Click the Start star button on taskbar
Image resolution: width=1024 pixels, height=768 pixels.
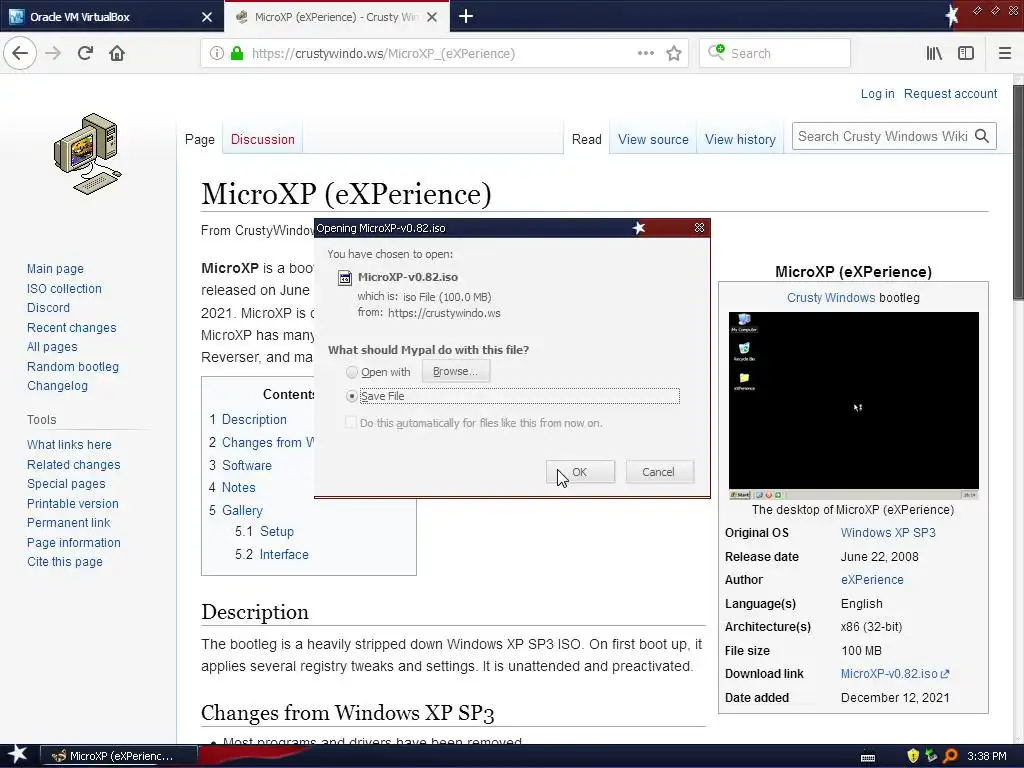tap(18, 755)
